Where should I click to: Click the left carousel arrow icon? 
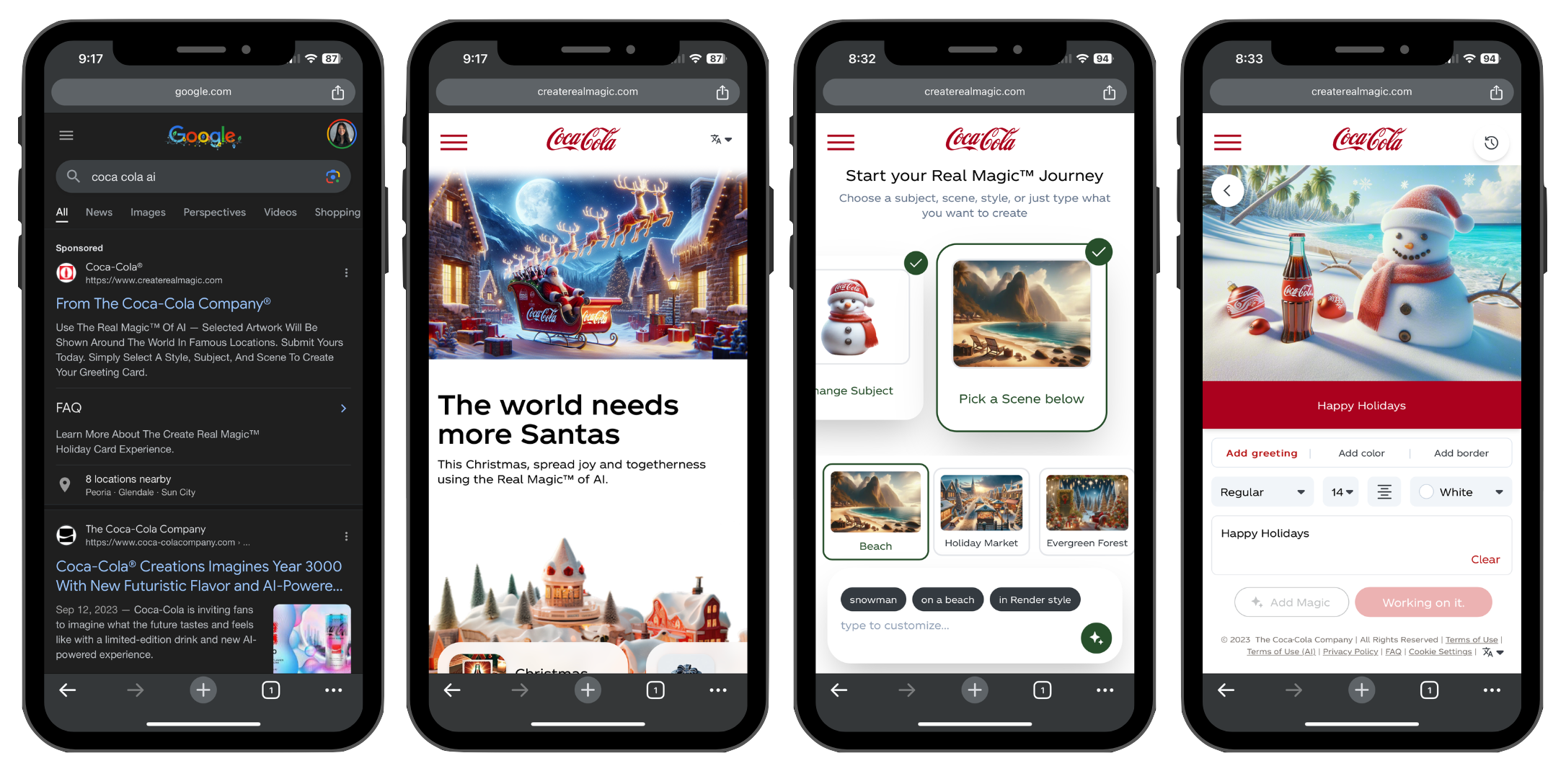click(x=1228, y=190)
